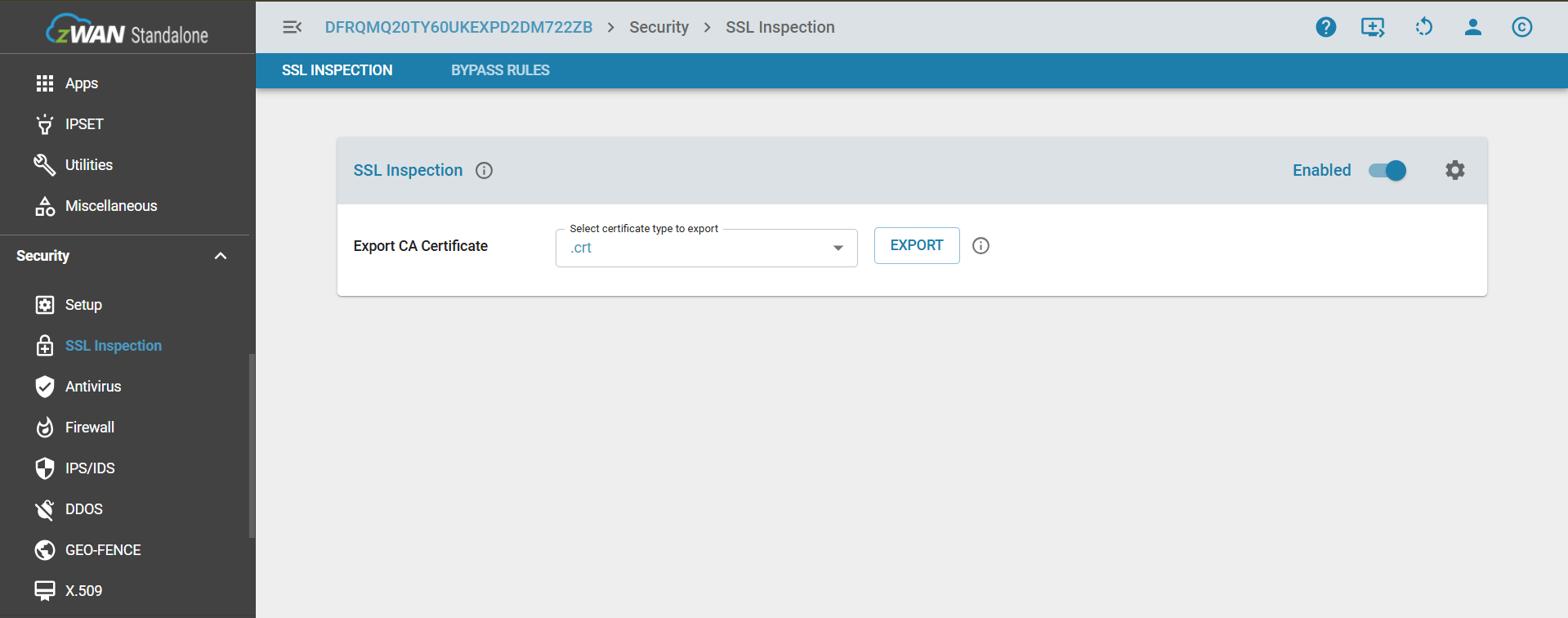Click device ID breadcrumb link
The width and height of the screenshot is (1568, 618).
point(458,27)
